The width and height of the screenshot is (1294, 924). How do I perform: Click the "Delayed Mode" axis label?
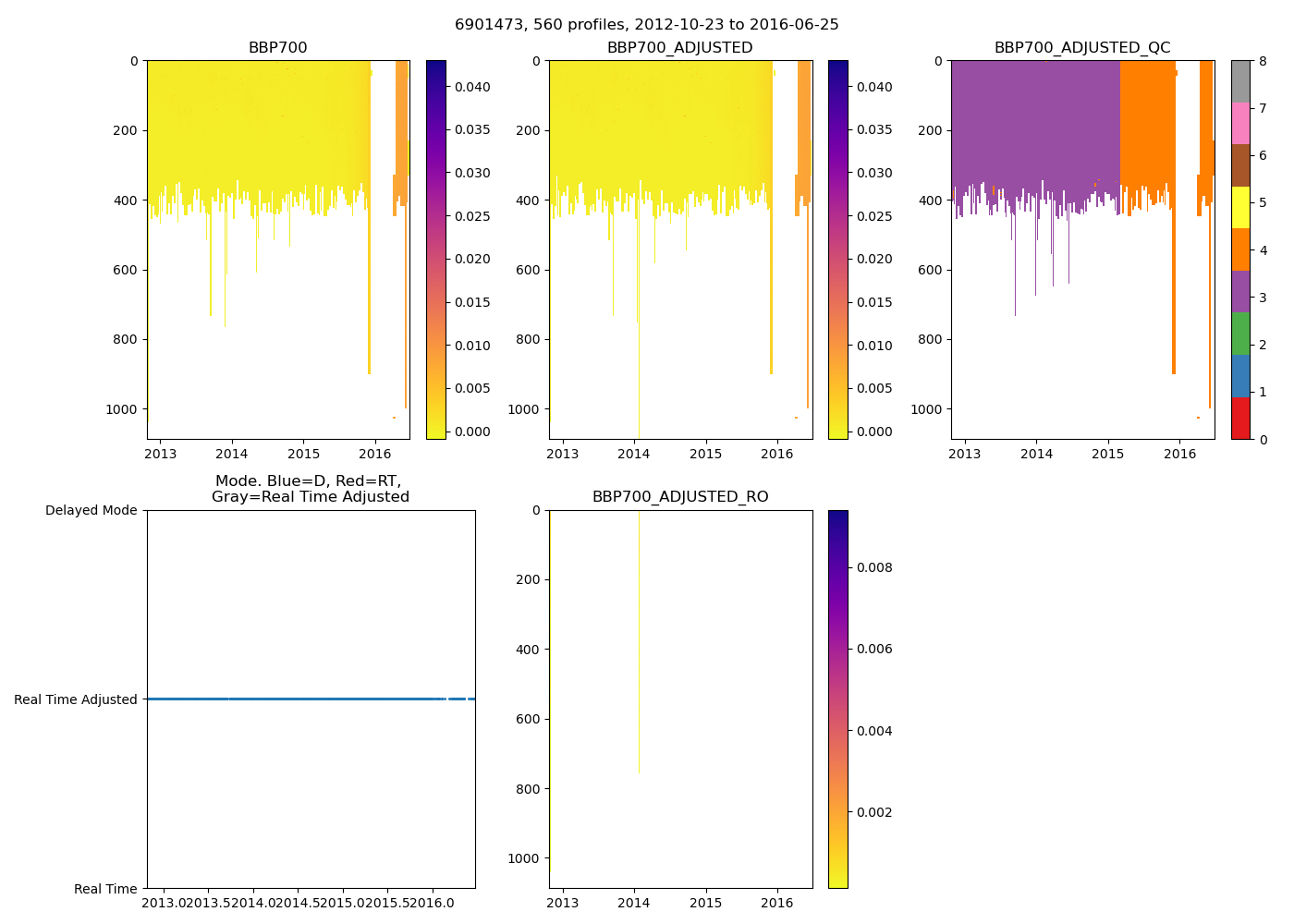(x=91, y=511)
